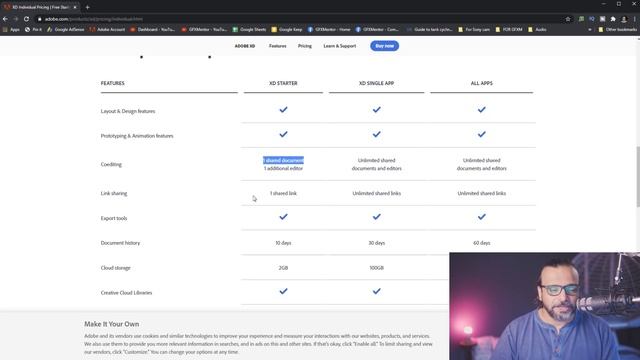
Task: Click the blue extension icon next to the green one
Action: (x=592, y=19)
